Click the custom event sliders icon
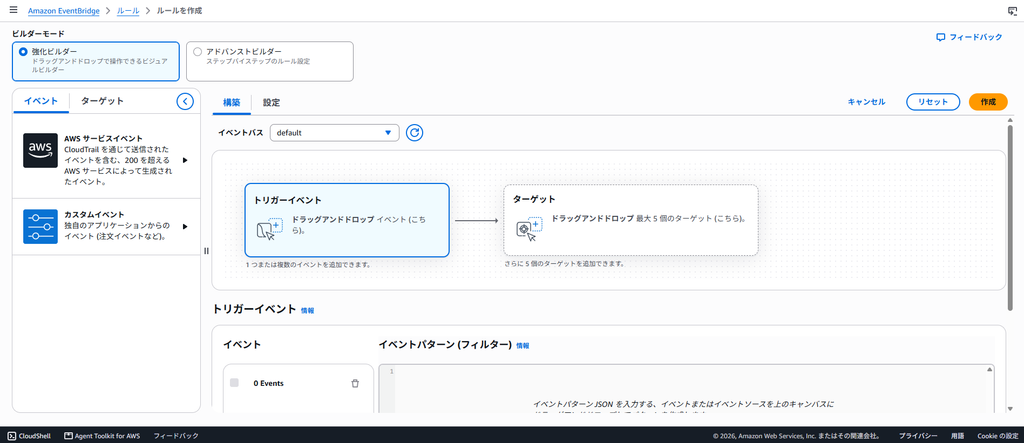The width and height of the screenshot is (1024, 443). click(40, 227)
